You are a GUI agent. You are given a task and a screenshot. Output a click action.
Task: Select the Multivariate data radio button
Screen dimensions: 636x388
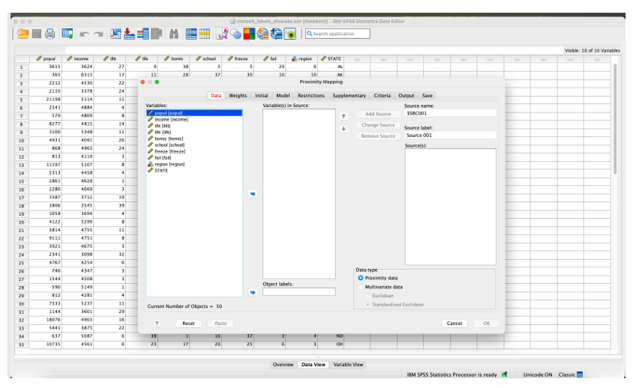(361, 287)
